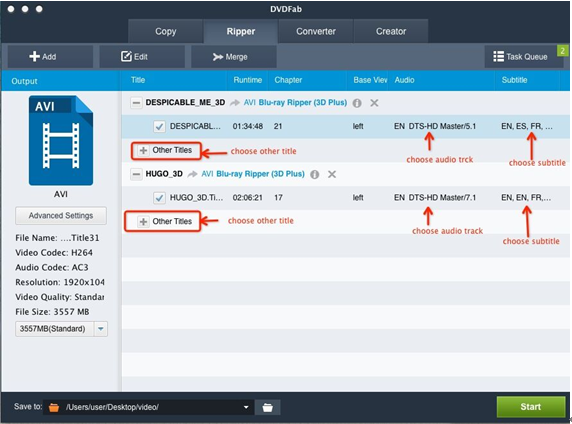Click the Runtime column header

pos(248,80)
